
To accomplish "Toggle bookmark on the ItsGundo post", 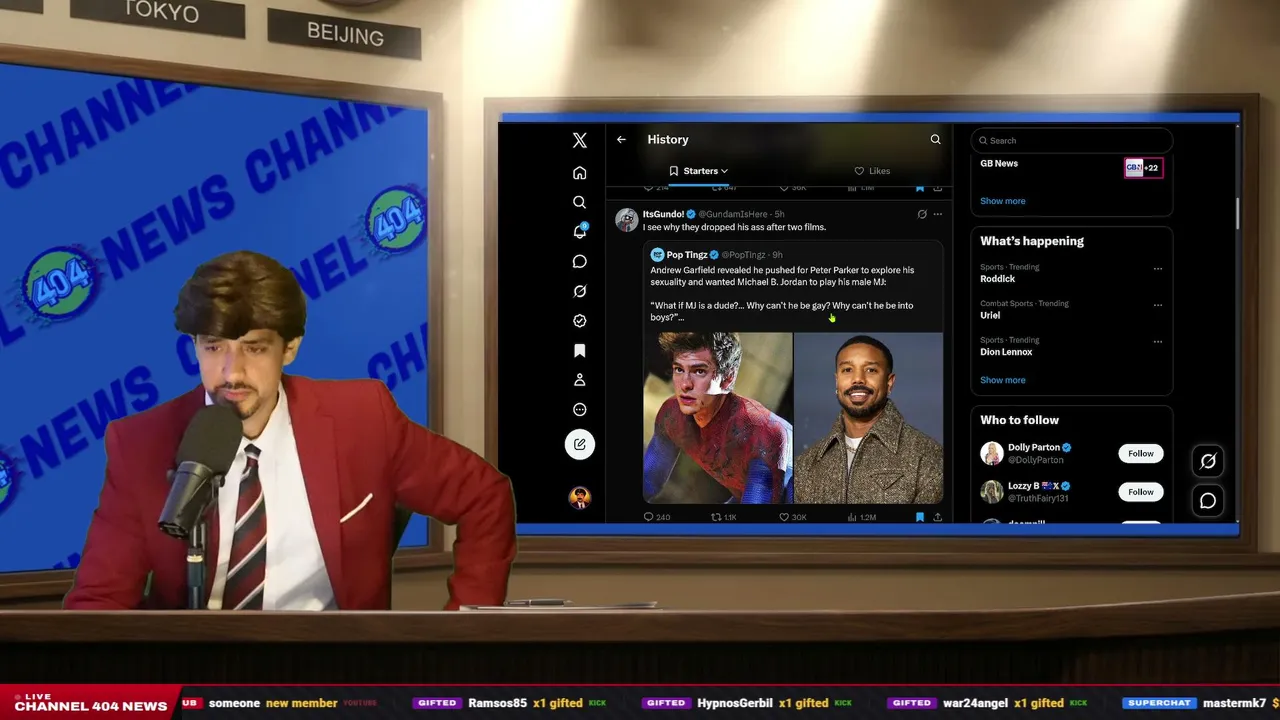I will point(920,517).
